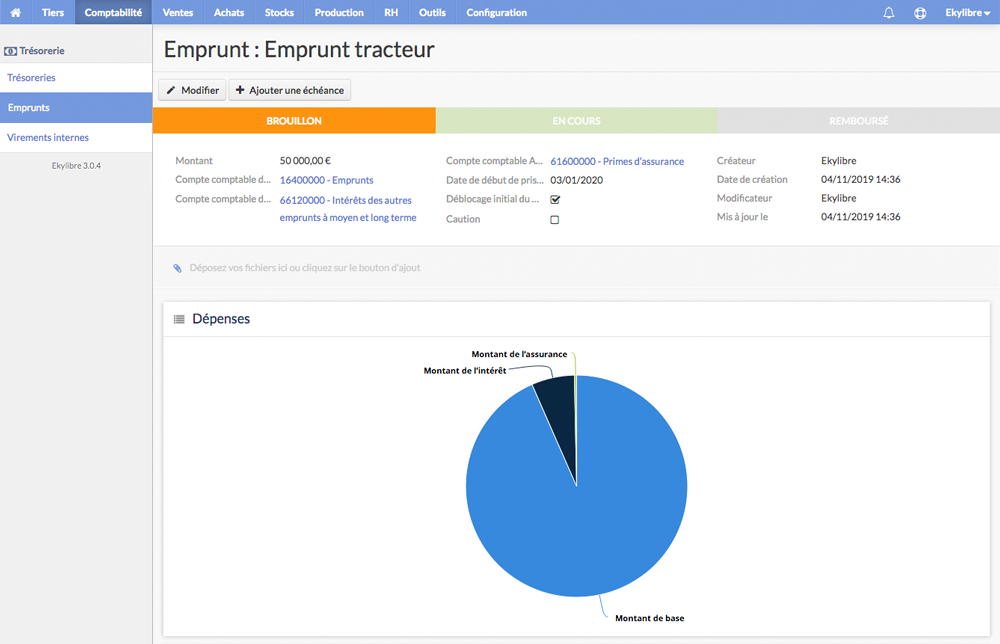Switch to the EN COURS state
The height and width of the screenshot is (644, 1000).
click(x=577, y=121)
